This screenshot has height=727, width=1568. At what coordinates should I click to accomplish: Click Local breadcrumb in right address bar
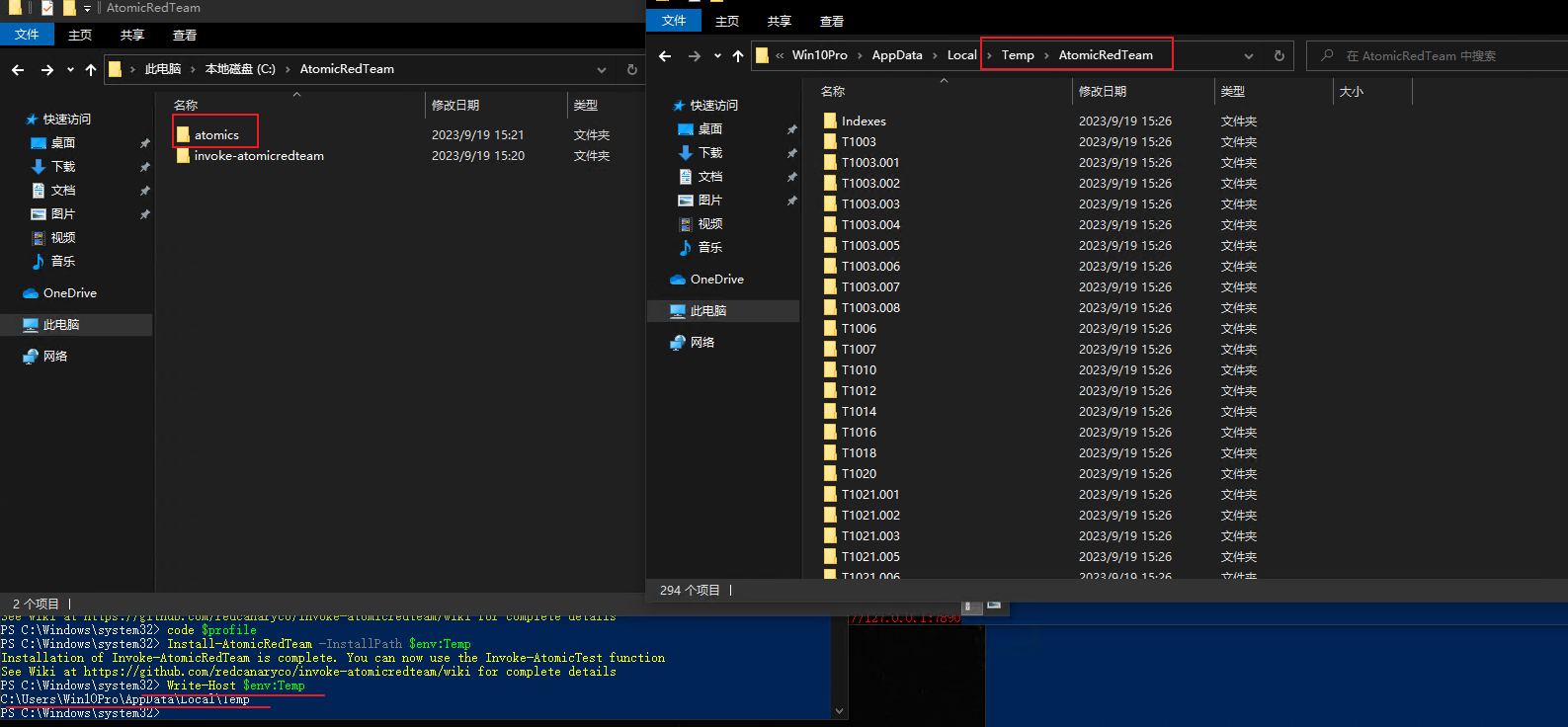point(961,55)
